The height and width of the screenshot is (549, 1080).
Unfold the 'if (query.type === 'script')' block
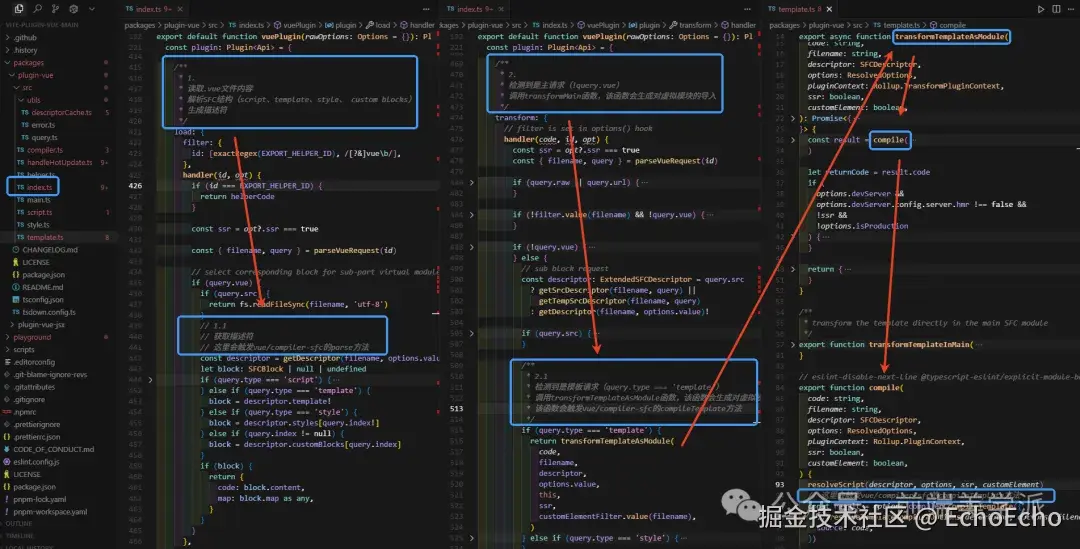pyautogui.click(x=151, y=380)
